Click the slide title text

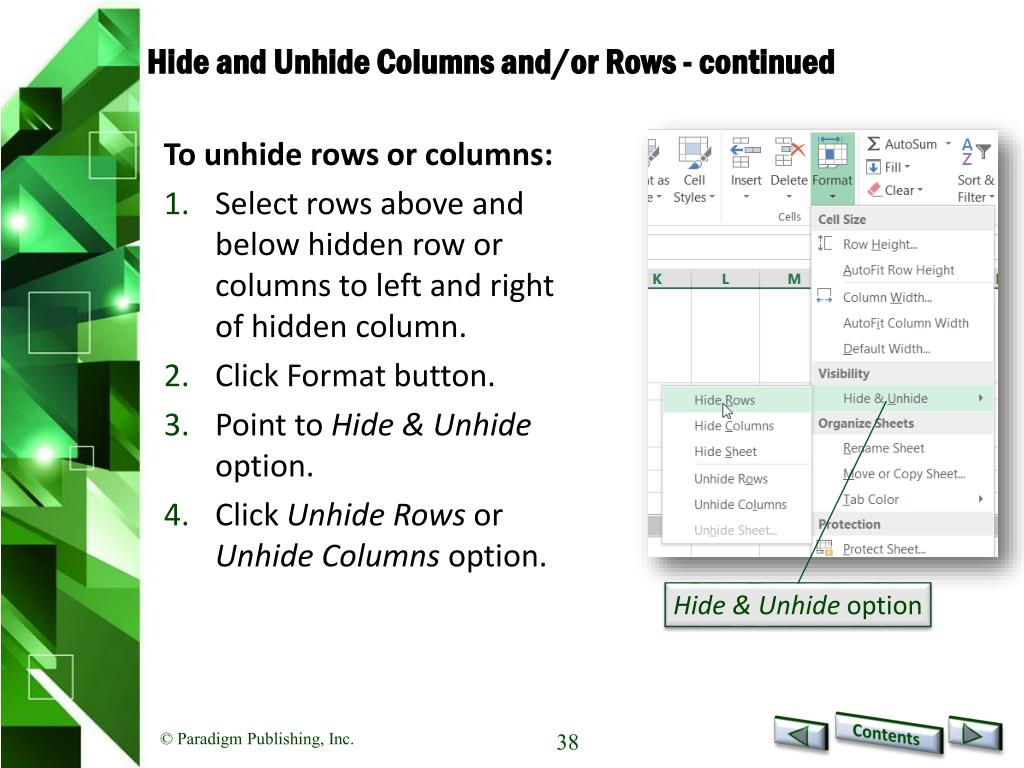point(490,63)
